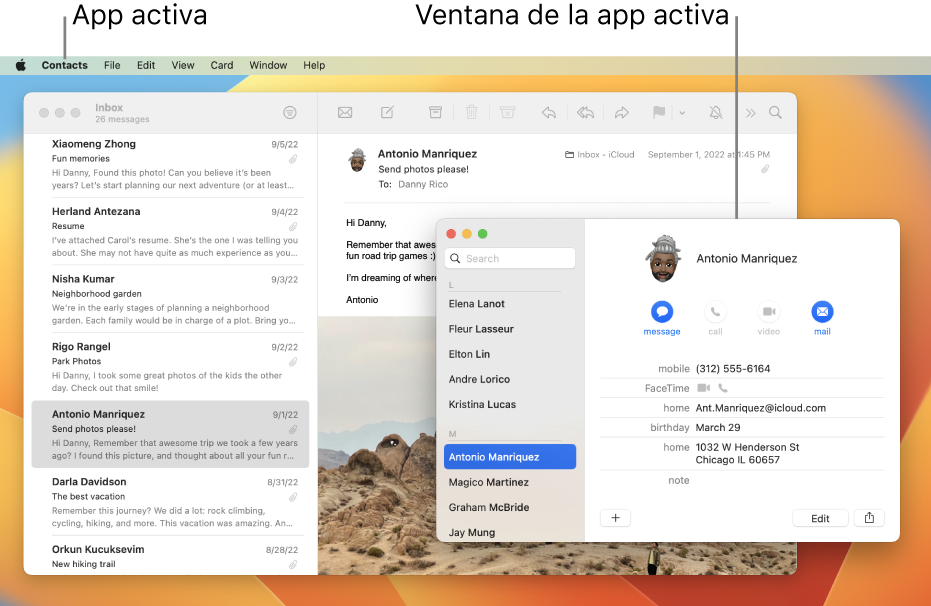Image resolution: width=931 pixels, height=606 pixels.
Task: Click sender avatar in Mail message header
Action: coord(357,160)
